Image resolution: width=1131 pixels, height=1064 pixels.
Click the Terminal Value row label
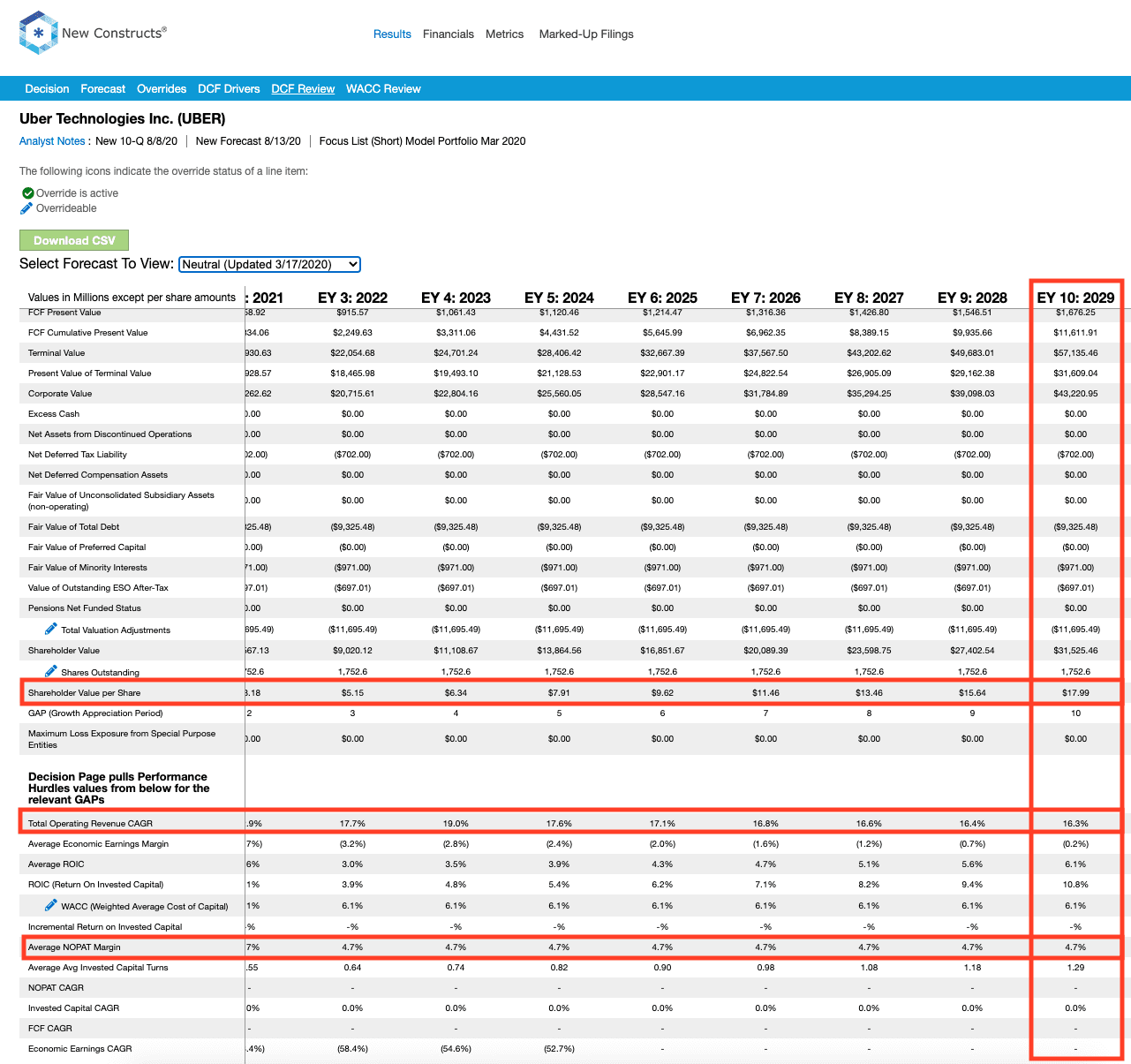pyautogui.click(x=57, y=353)
